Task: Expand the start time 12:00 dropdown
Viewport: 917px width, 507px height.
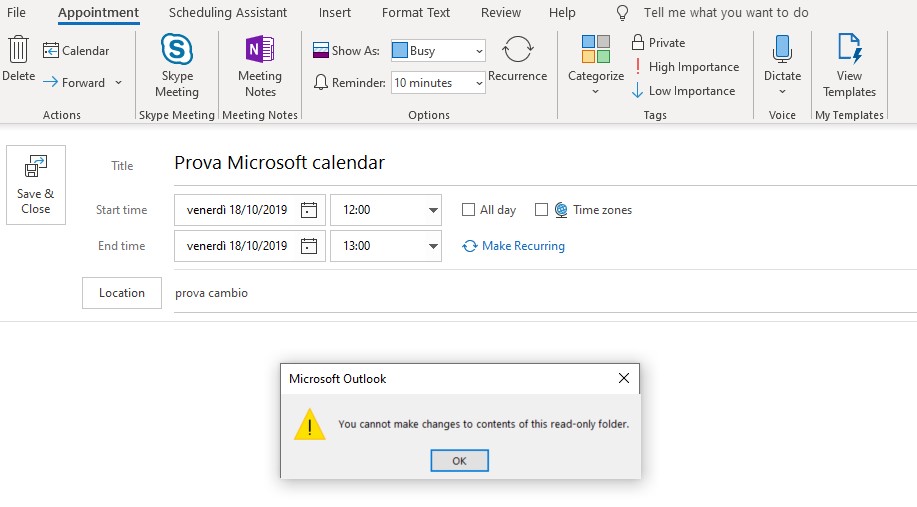Action: (433, 211)
